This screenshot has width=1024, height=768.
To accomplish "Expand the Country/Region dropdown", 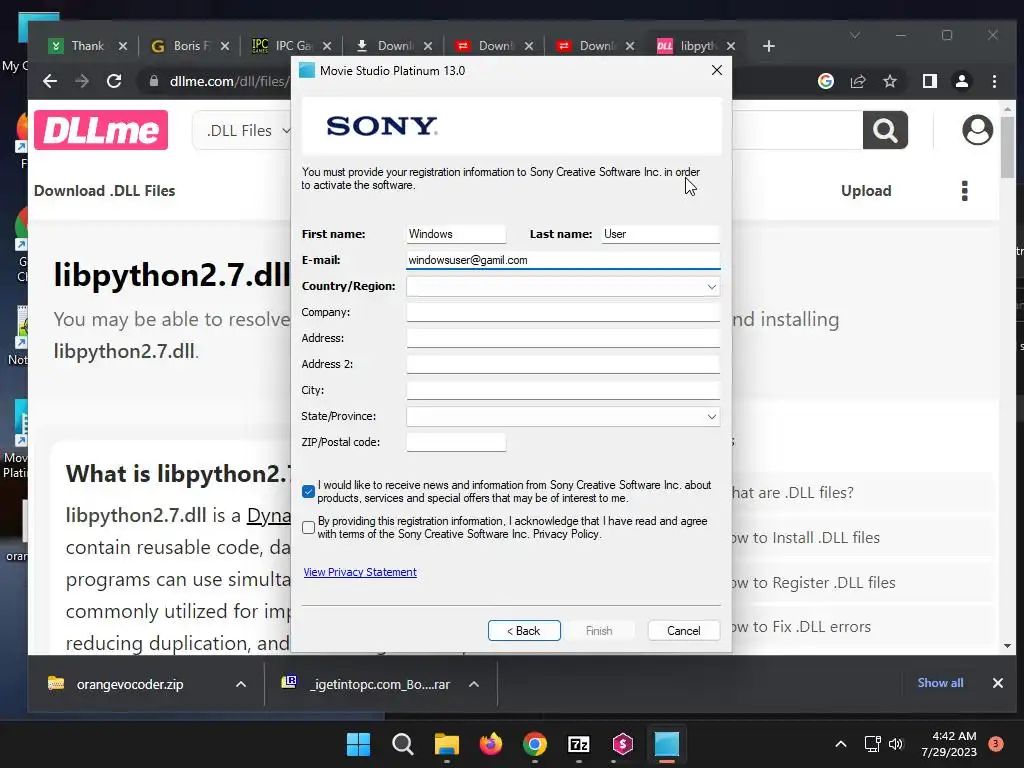I will point(711,287).
